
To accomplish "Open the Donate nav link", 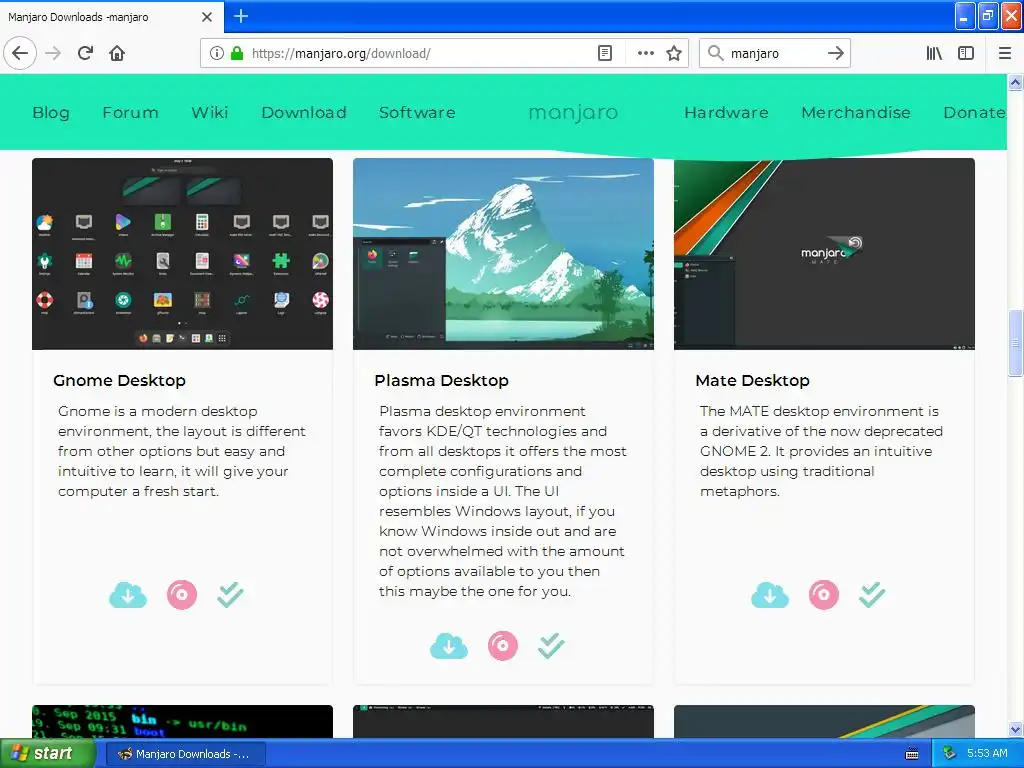I will tap(974, 112).
